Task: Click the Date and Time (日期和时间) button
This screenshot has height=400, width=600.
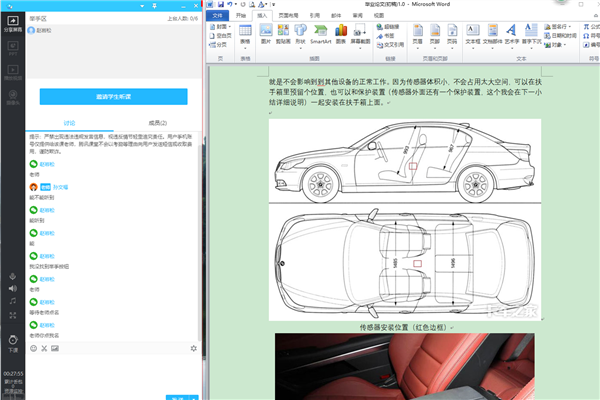Action: 560,36
